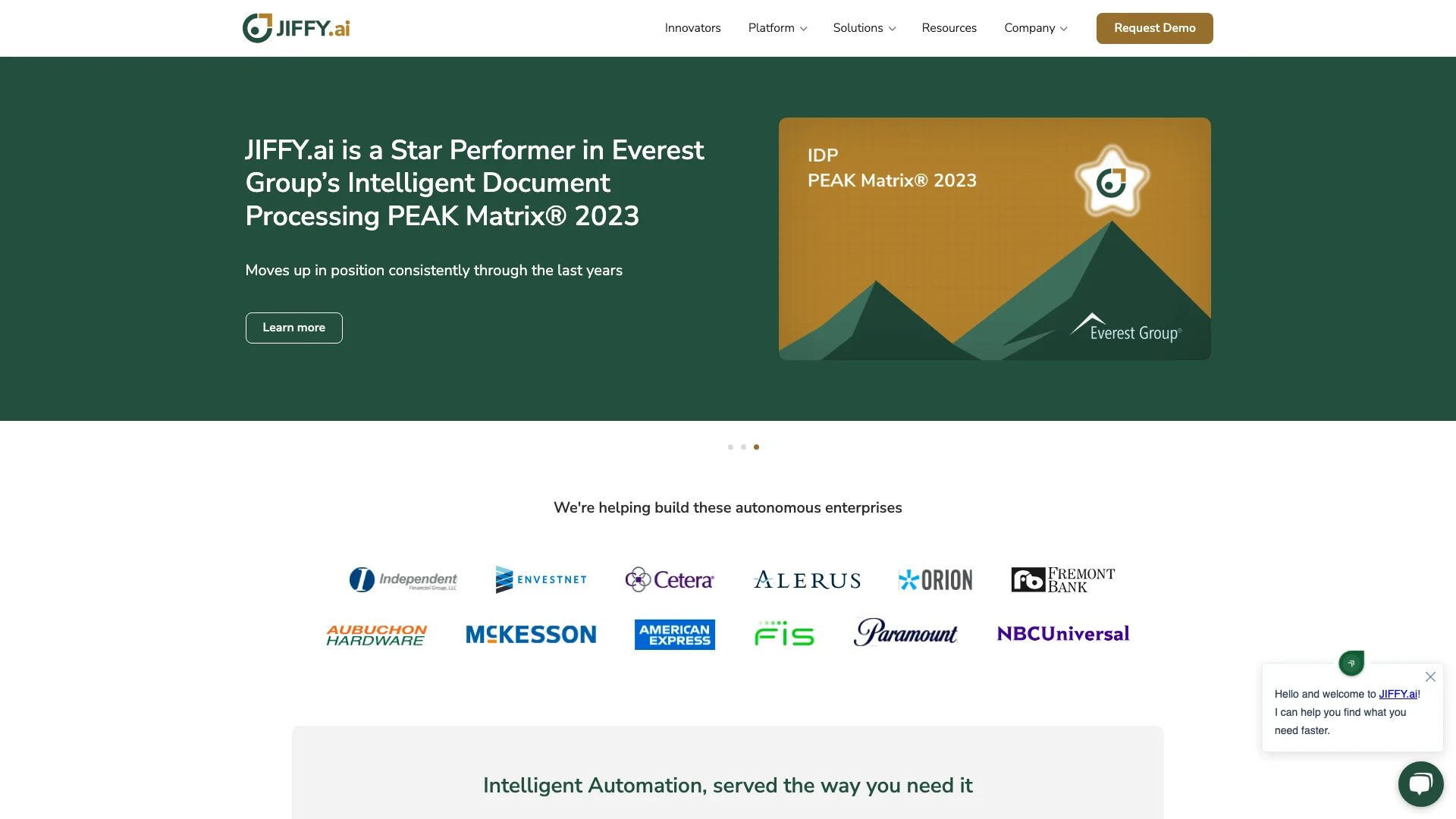Click the chatbot avatar icon
Viewport: 1456px width, 819px height.
point(1353,663)
